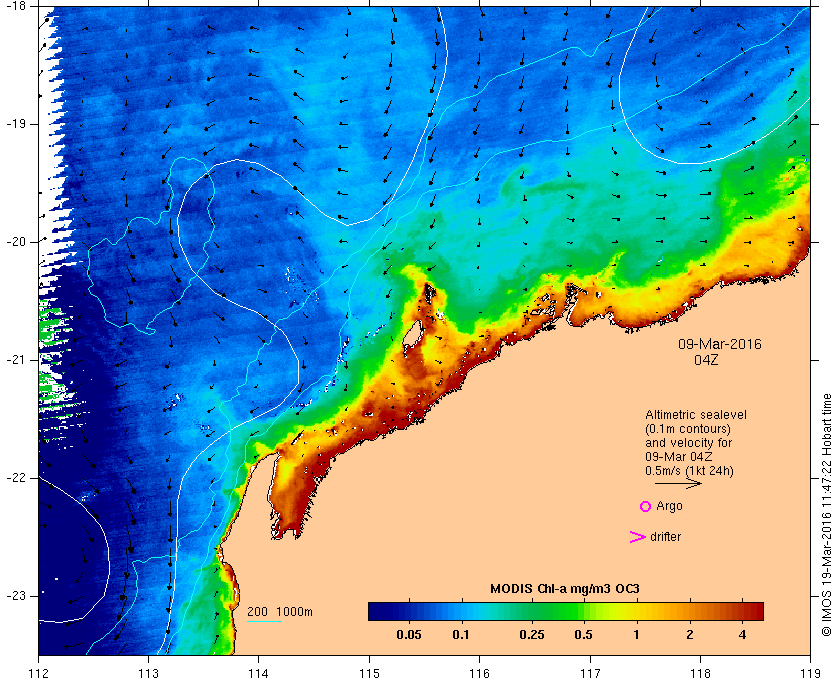Click the latitude axis label '-21'
The height and width of the screenshot is (680, 840).
pos(15,360)
